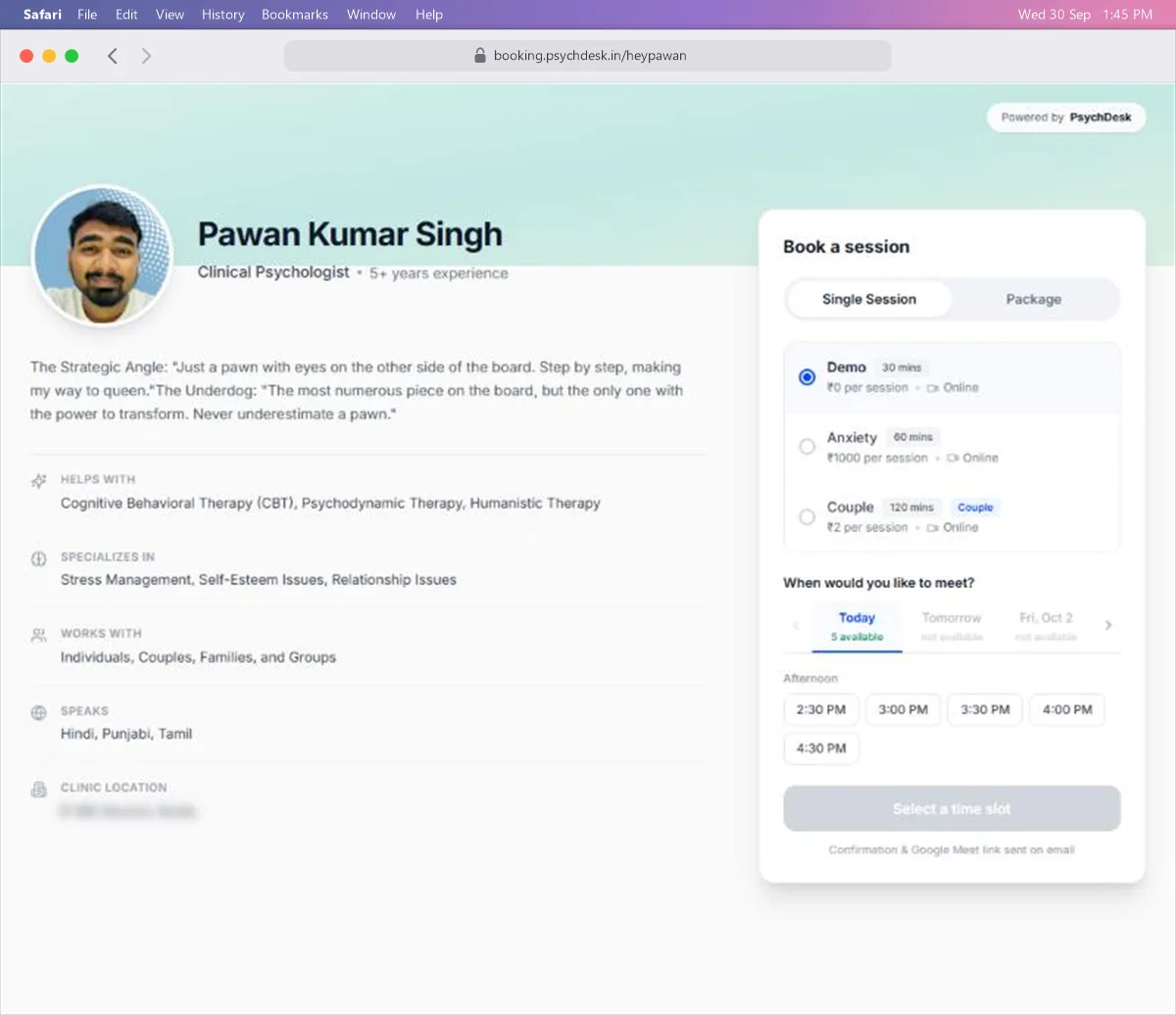Click the Couple tag badge

click(x=975, y=507)
